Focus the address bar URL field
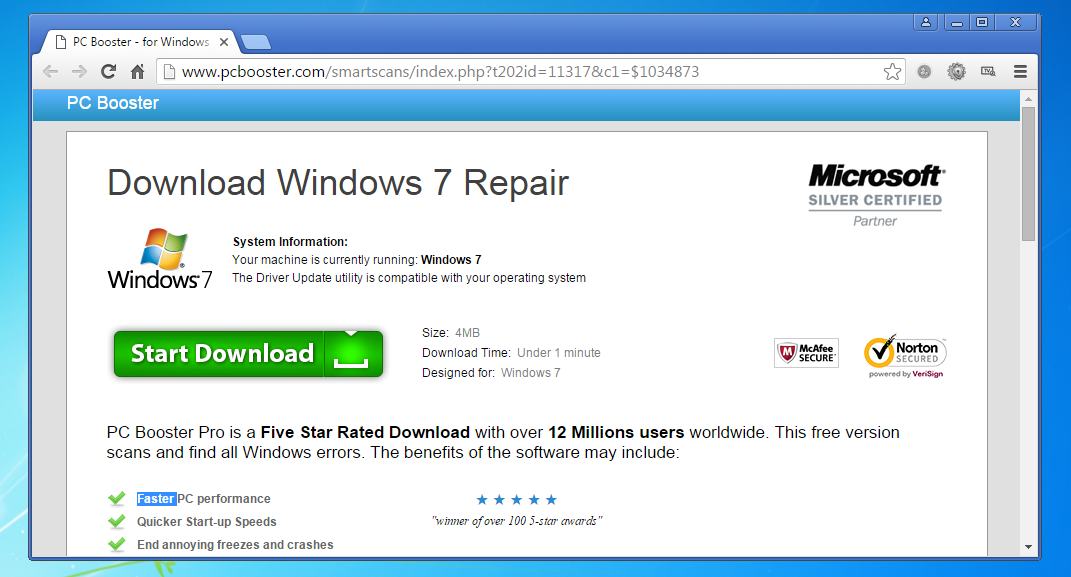 [x=529, y=71]
